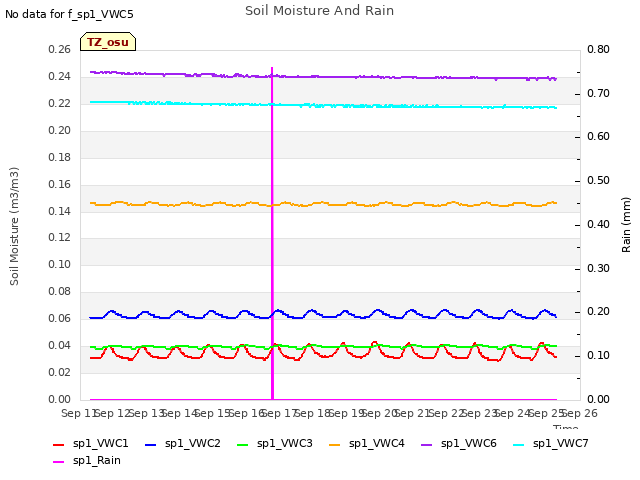The image size is (640, 480).
Task: Select the sp1_VWC7 legend label
Action: click(x=561, y=444)
